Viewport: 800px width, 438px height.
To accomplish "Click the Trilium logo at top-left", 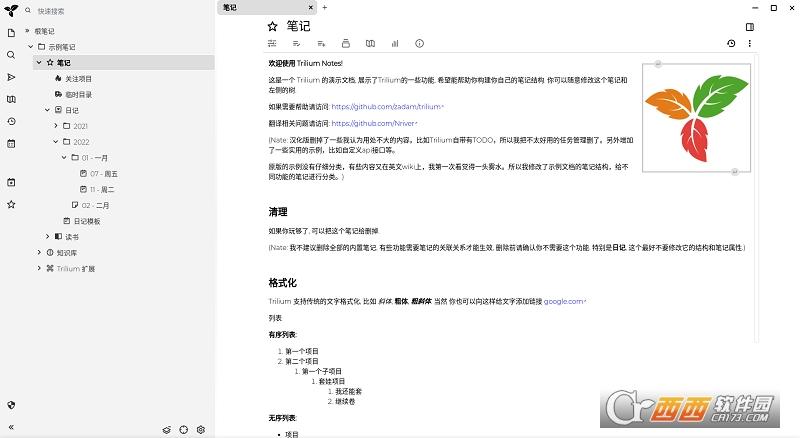I will point(11,10).
